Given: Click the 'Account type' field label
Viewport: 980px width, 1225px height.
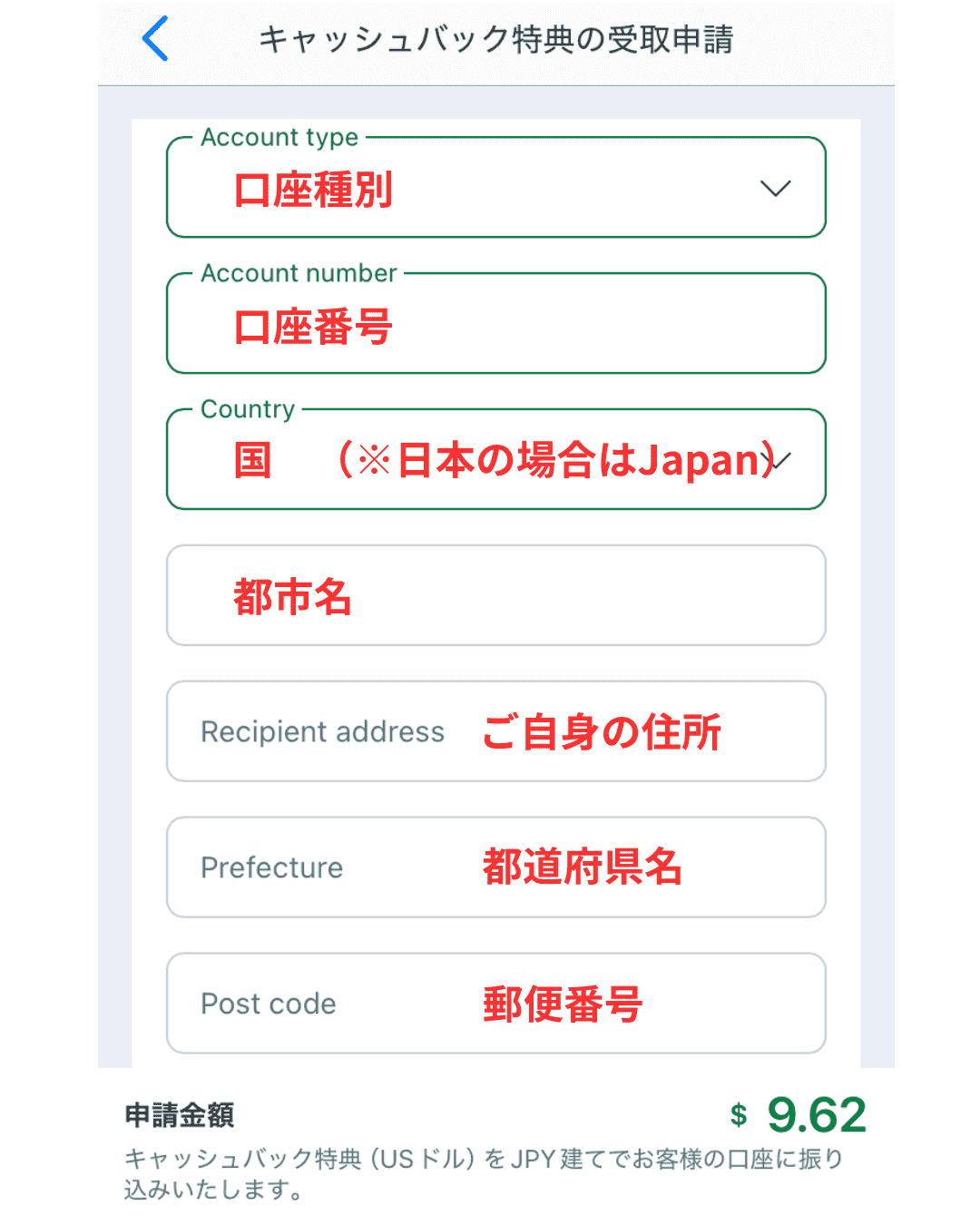Looking at the screenshot, I should 279,137.
